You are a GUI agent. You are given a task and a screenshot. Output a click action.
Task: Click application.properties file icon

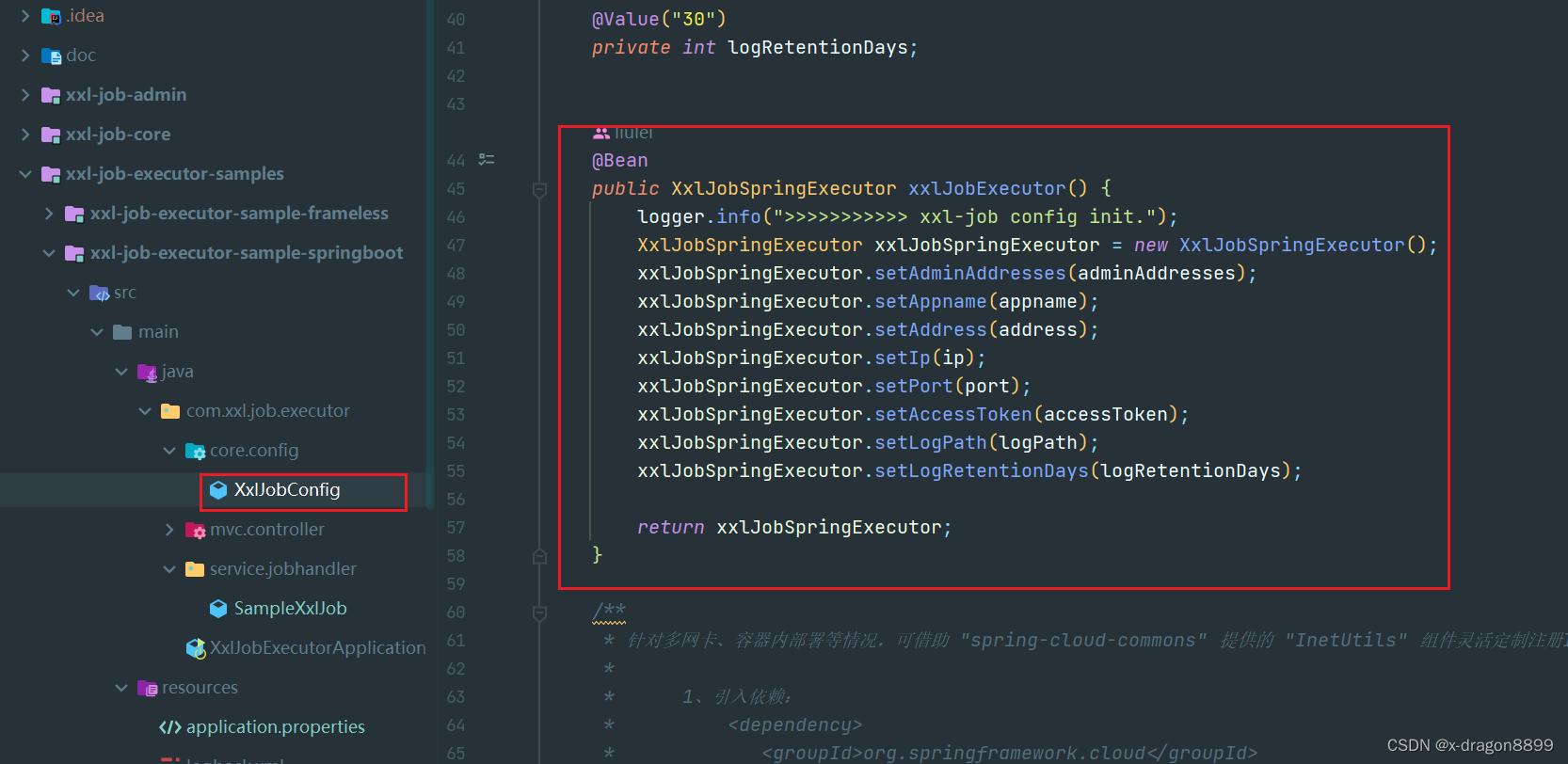click(x=170, y=727)
